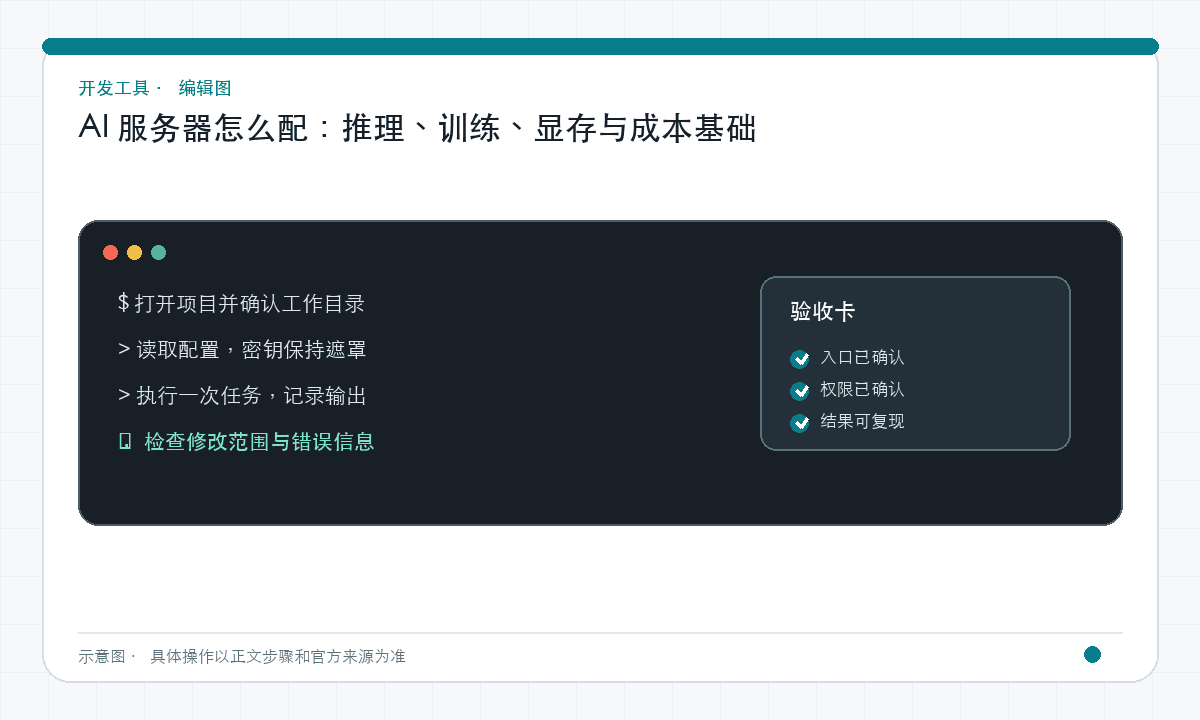Select the 开发工具 category label
Image resolution: width=1200 pixels, height=720 pixels.
[114, 88]
